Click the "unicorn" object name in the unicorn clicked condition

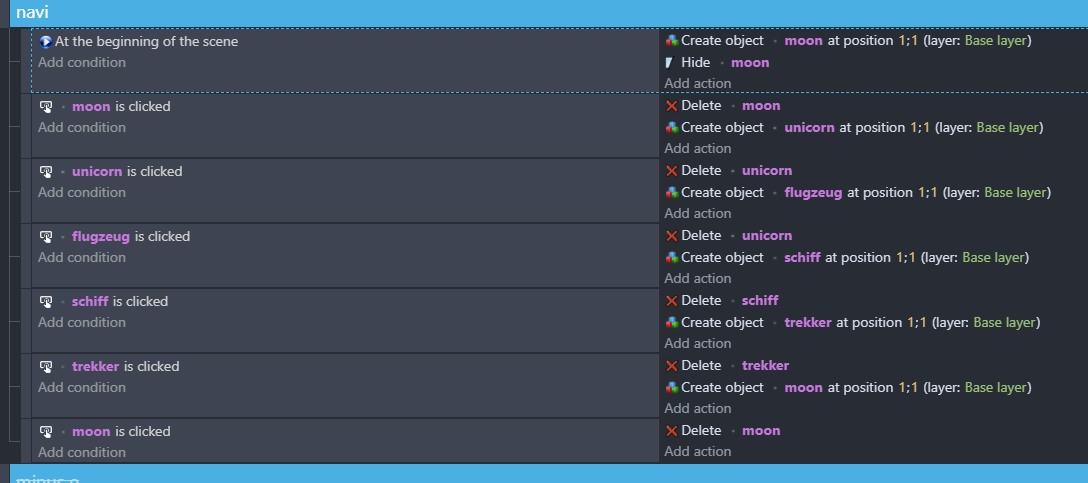point(97,171)
